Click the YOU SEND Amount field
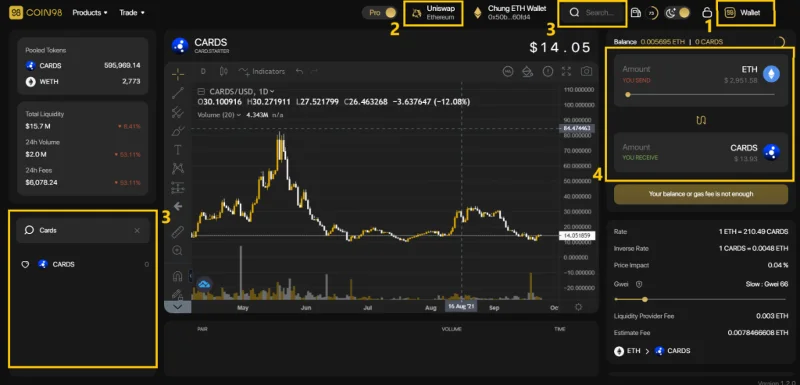This screenshot has height=385, width=800. pyautogui.click(x=636, y=69)
